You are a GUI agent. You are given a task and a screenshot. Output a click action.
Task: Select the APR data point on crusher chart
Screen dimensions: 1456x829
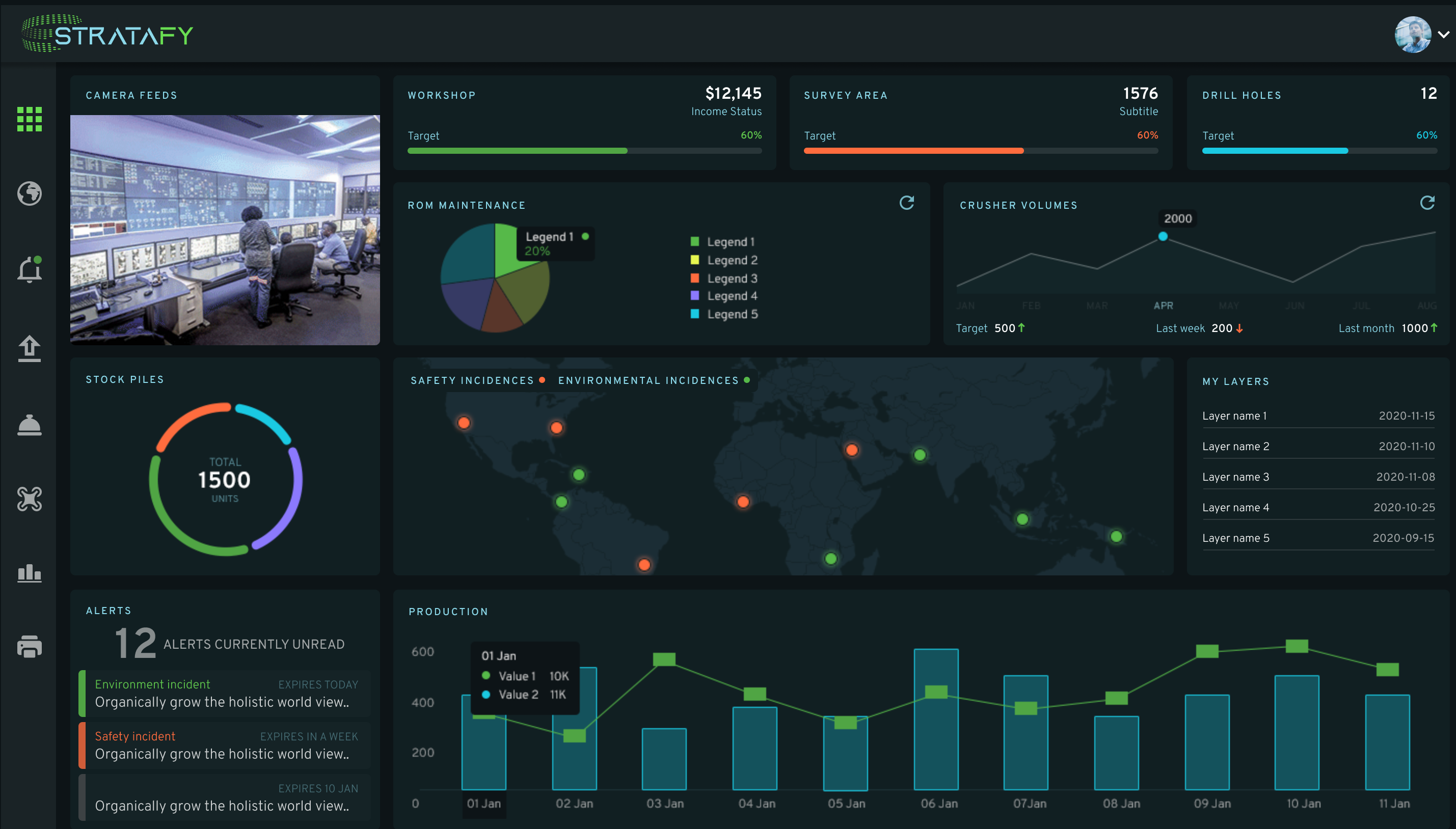click(1163, 236)
